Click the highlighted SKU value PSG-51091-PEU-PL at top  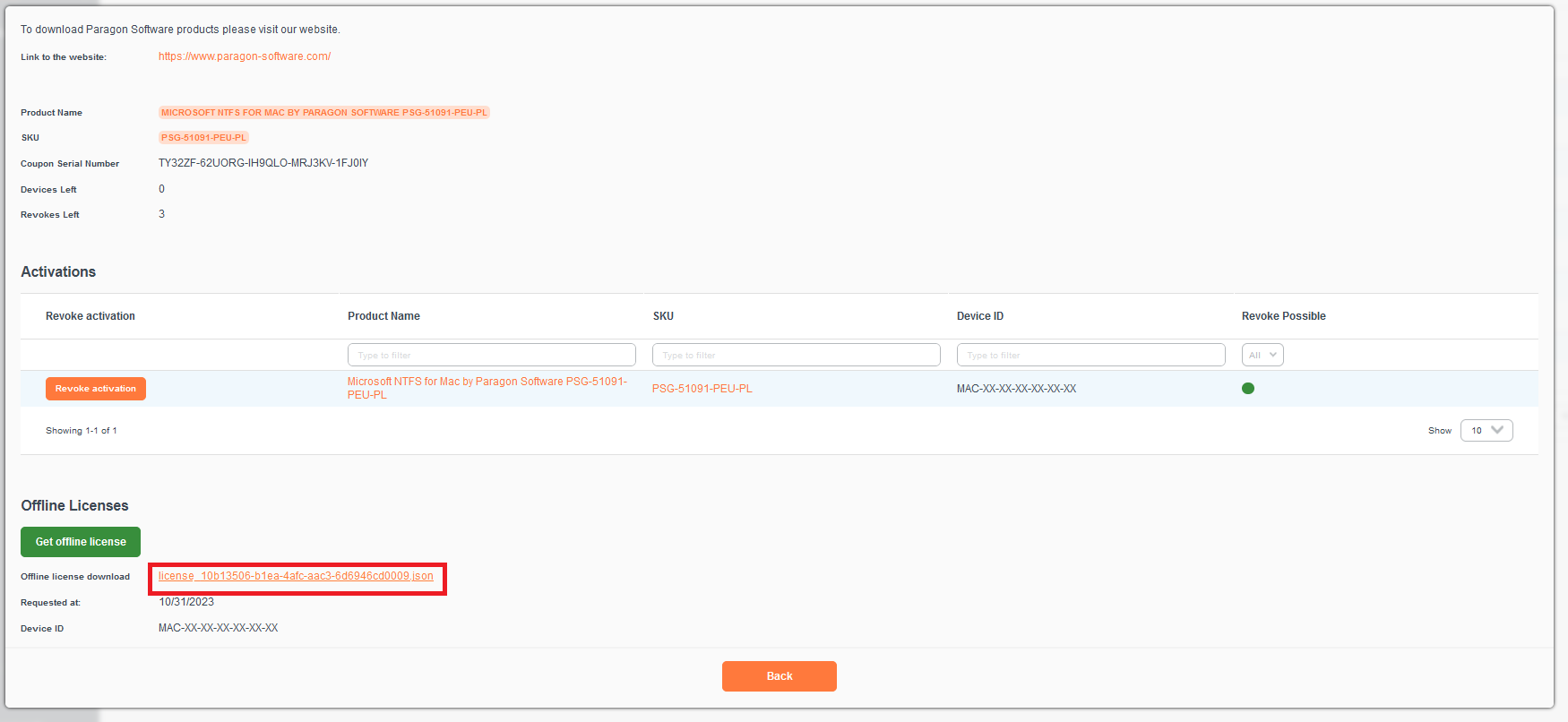click(203, 138)
